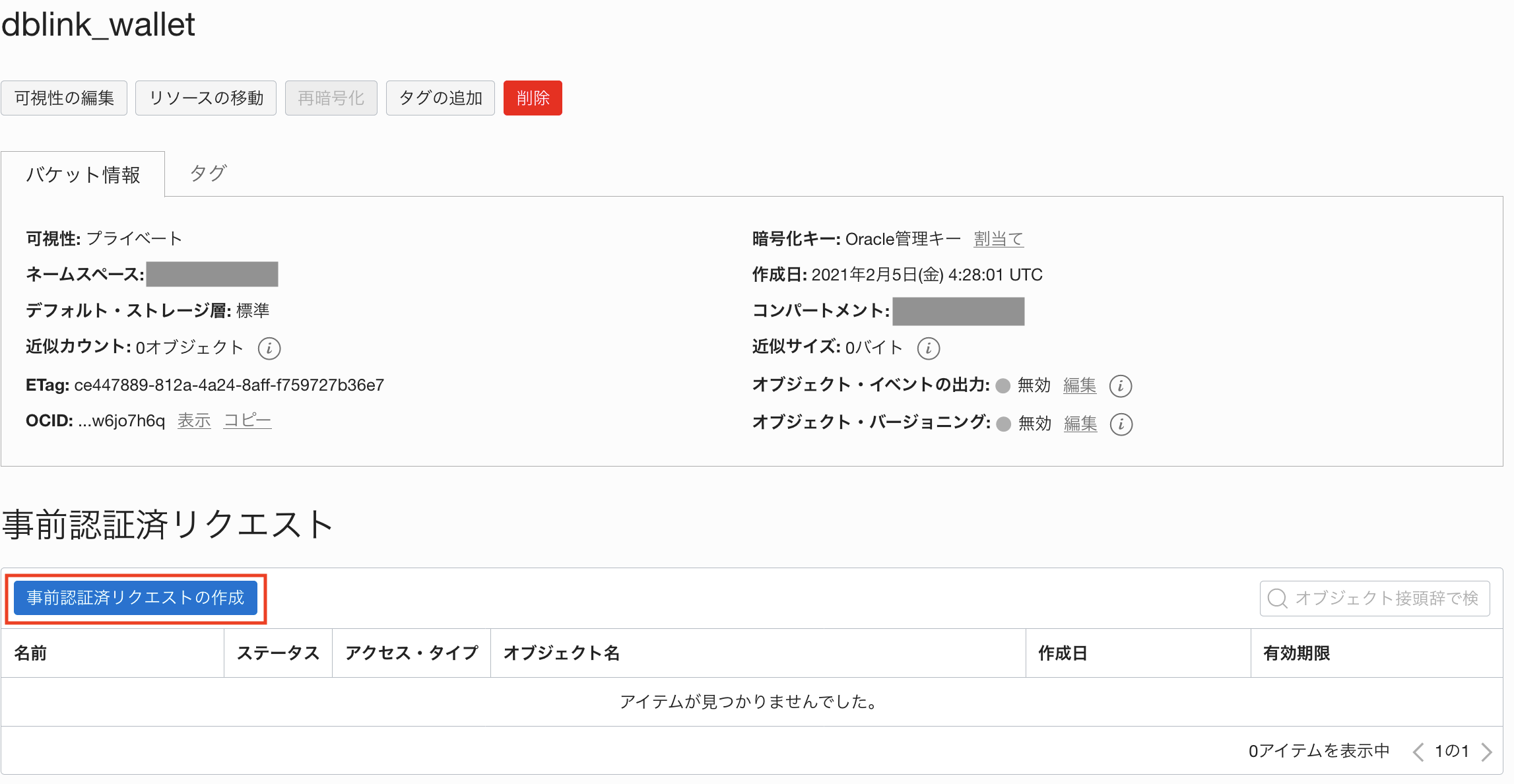The width and height of the screenshot is (1514, 784).
Task: Click the info icon beside 近似カウント
Action: point(269,348)
